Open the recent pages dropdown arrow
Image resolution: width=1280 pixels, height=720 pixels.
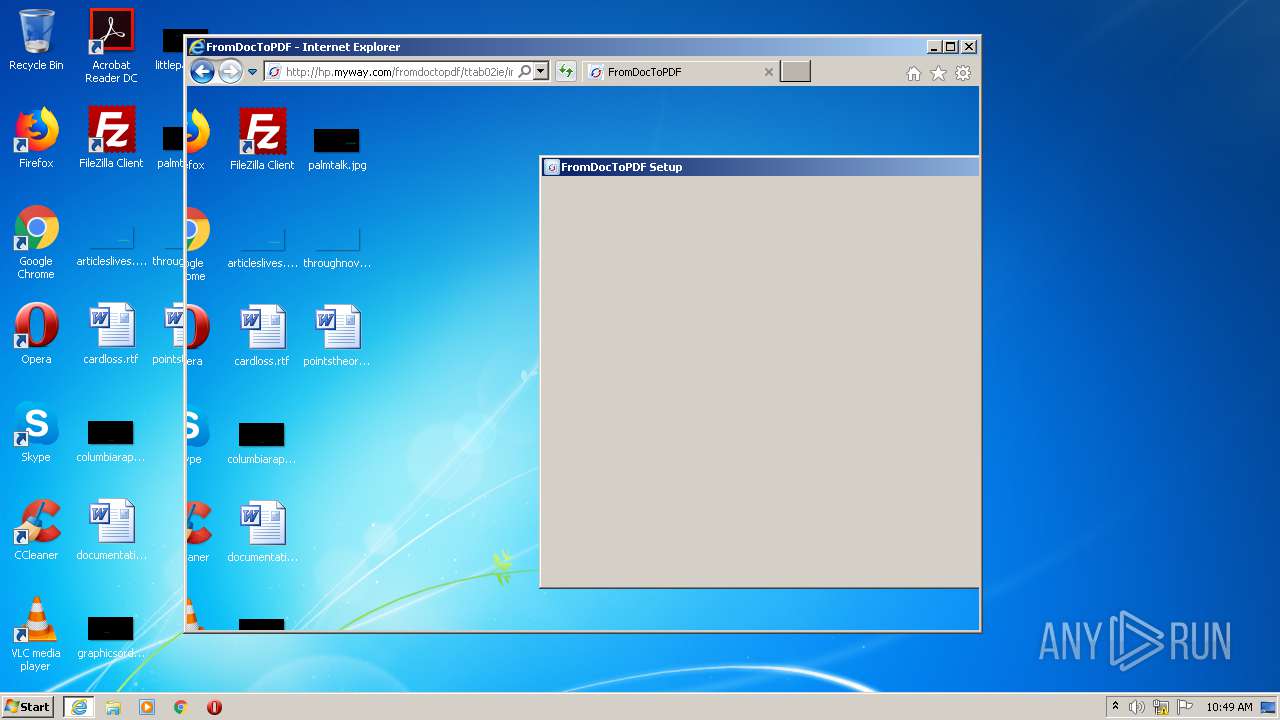[x=253, y=72]
